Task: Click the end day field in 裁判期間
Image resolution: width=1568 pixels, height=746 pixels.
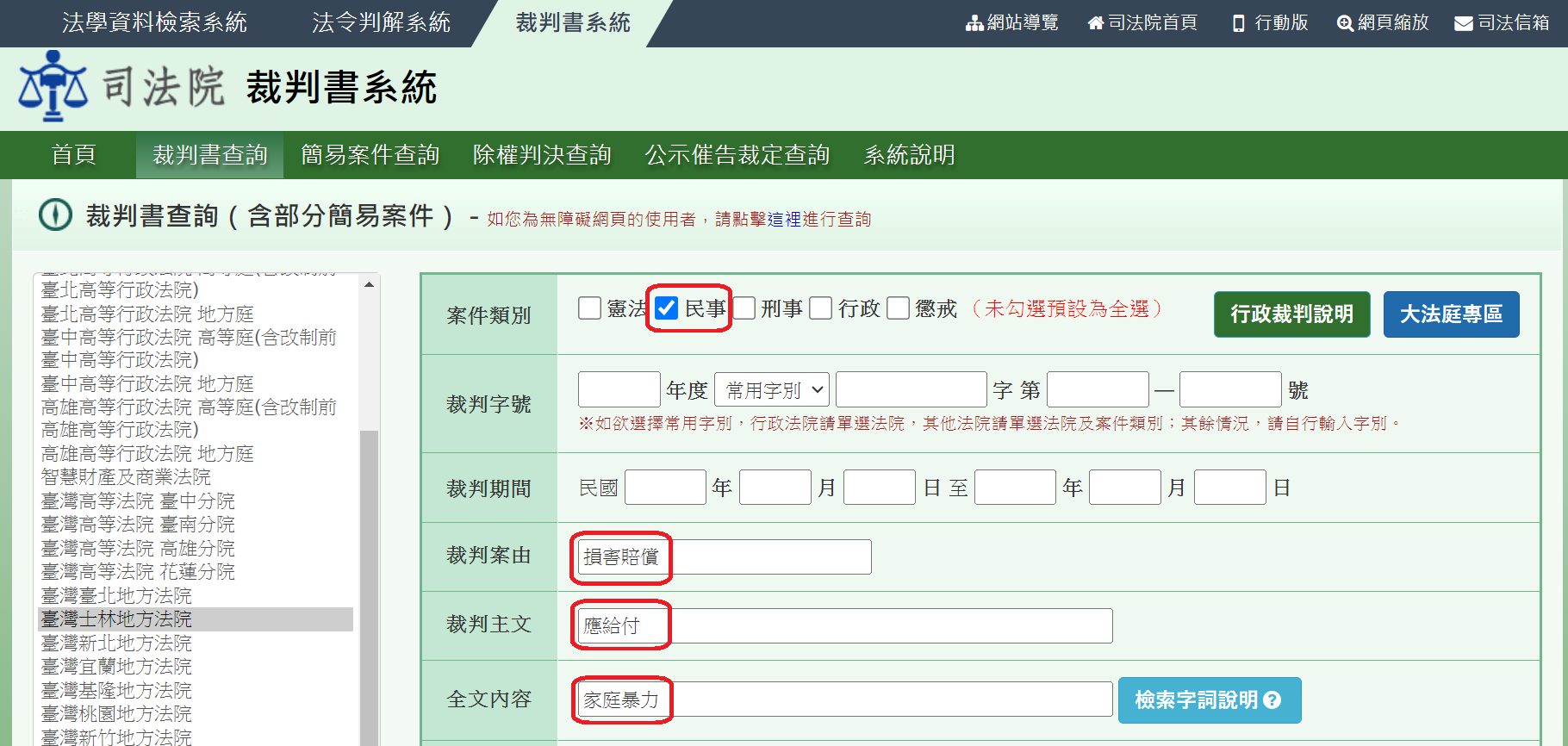Action: click(x=1230, y=488)
